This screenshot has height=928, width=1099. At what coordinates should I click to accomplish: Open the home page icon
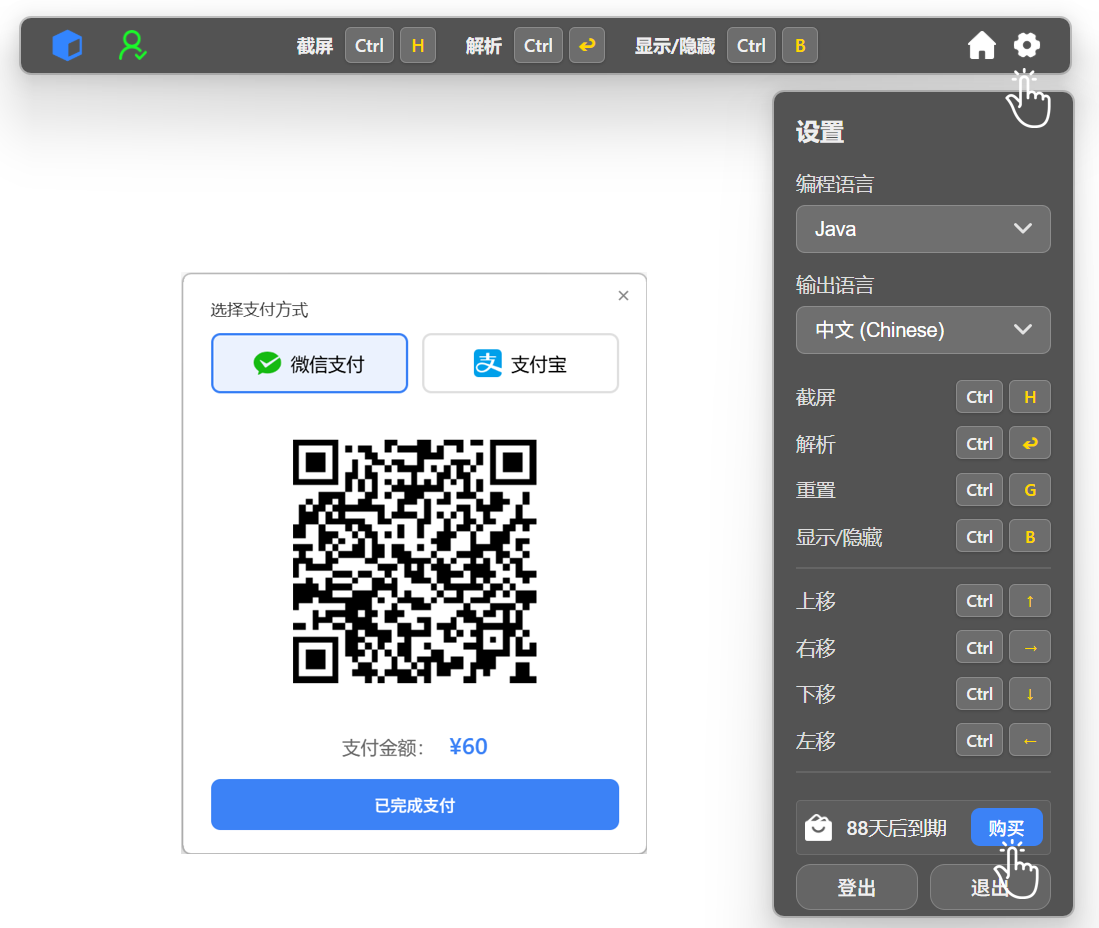coord(981,46)
